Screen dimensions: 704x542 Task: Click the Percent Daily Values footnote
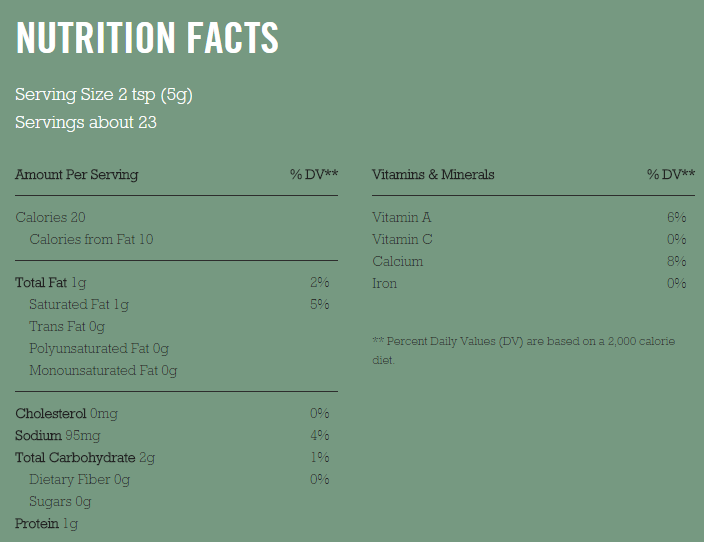point(524,351)
